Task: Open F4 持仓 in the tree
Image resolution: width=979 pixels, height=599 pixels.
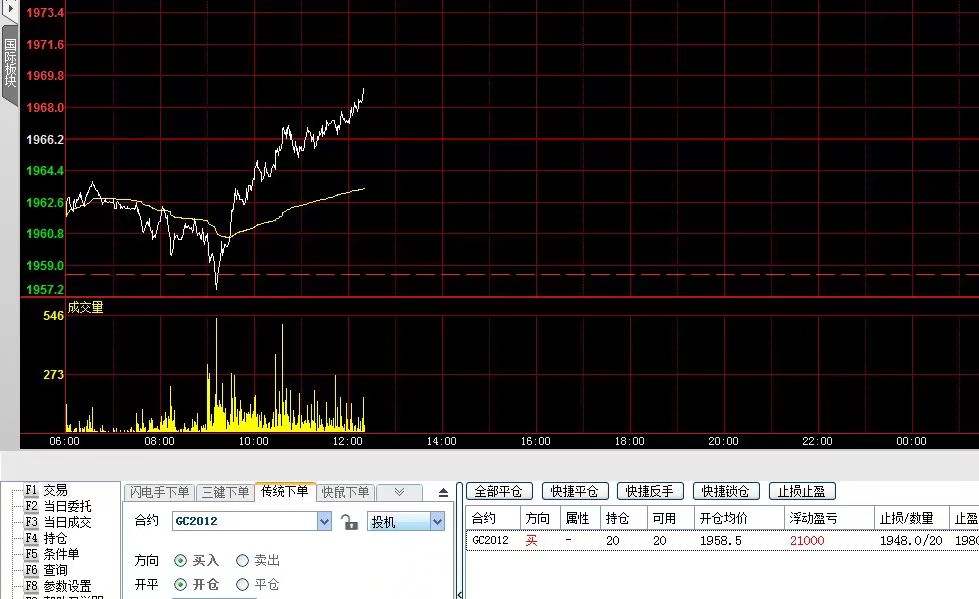Action: point(47,538)
